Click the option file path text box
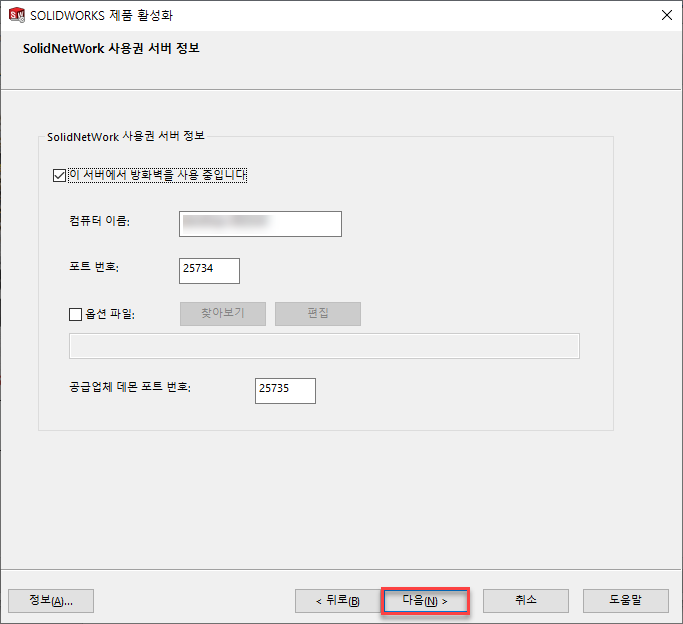This screenshot has height=624, width=683. pos(324,346)
